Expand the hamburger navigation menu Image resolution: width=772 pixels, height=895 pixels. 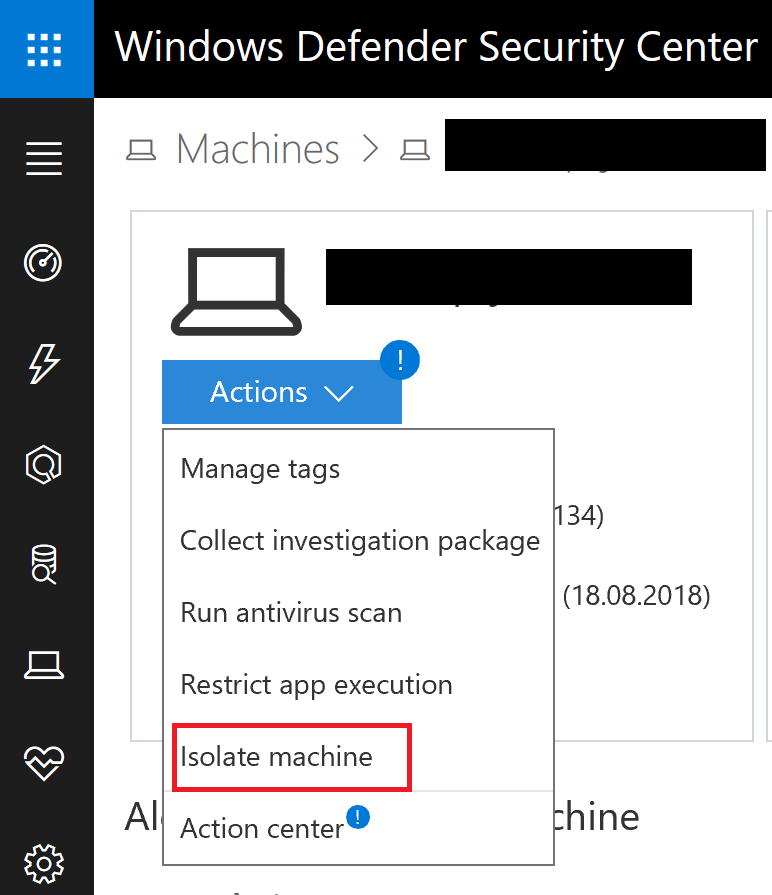tap(44, 158)
